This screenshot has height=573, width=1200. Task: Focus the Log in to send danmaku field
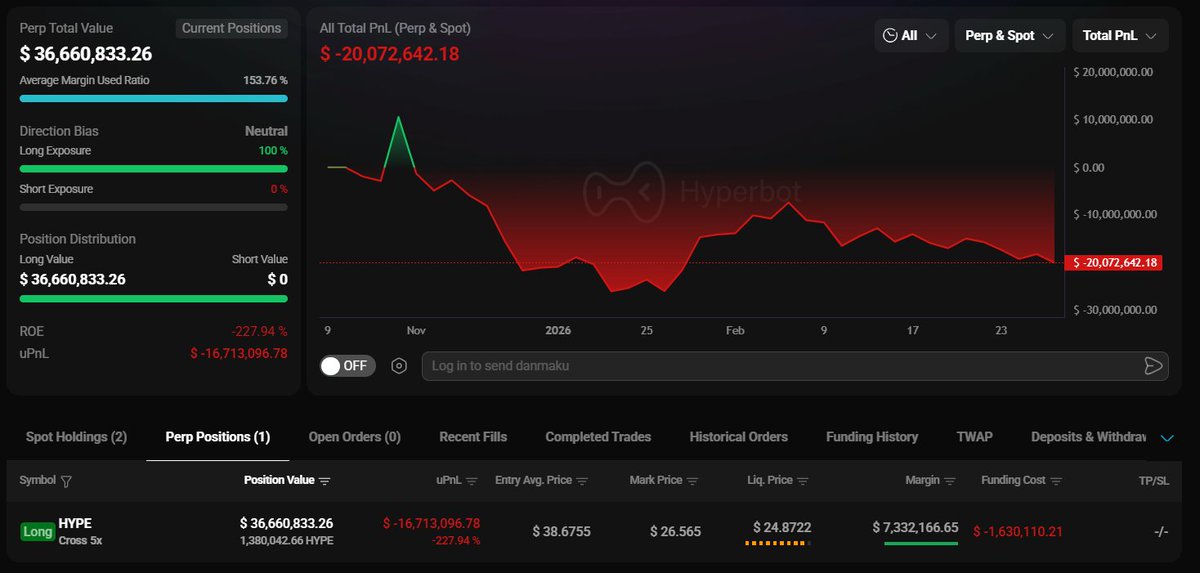click(x=795, y=366)
